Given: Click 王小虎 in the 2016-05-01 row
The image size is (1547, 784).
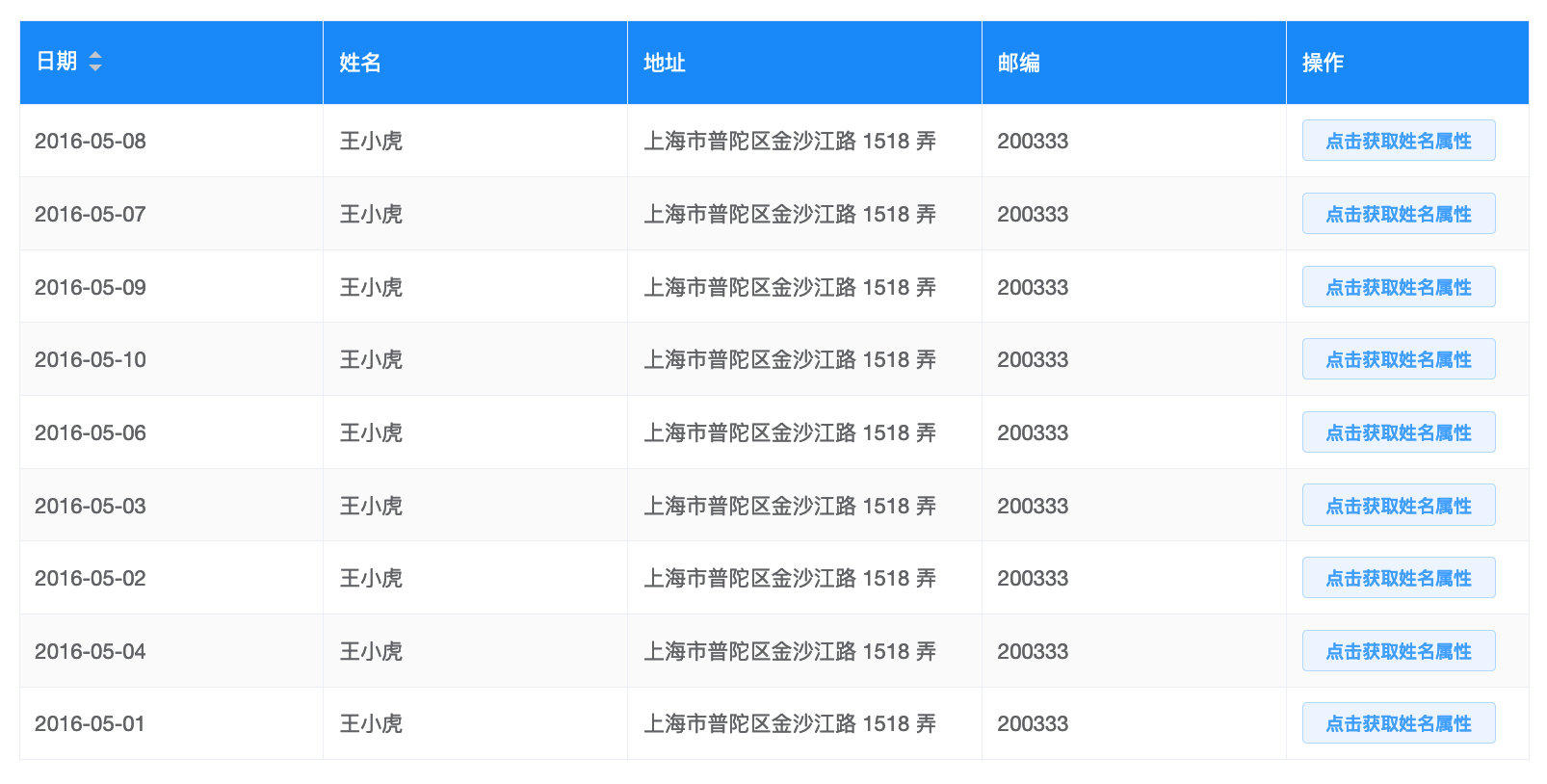Looking at the screenshot, I should coord(371,723).
